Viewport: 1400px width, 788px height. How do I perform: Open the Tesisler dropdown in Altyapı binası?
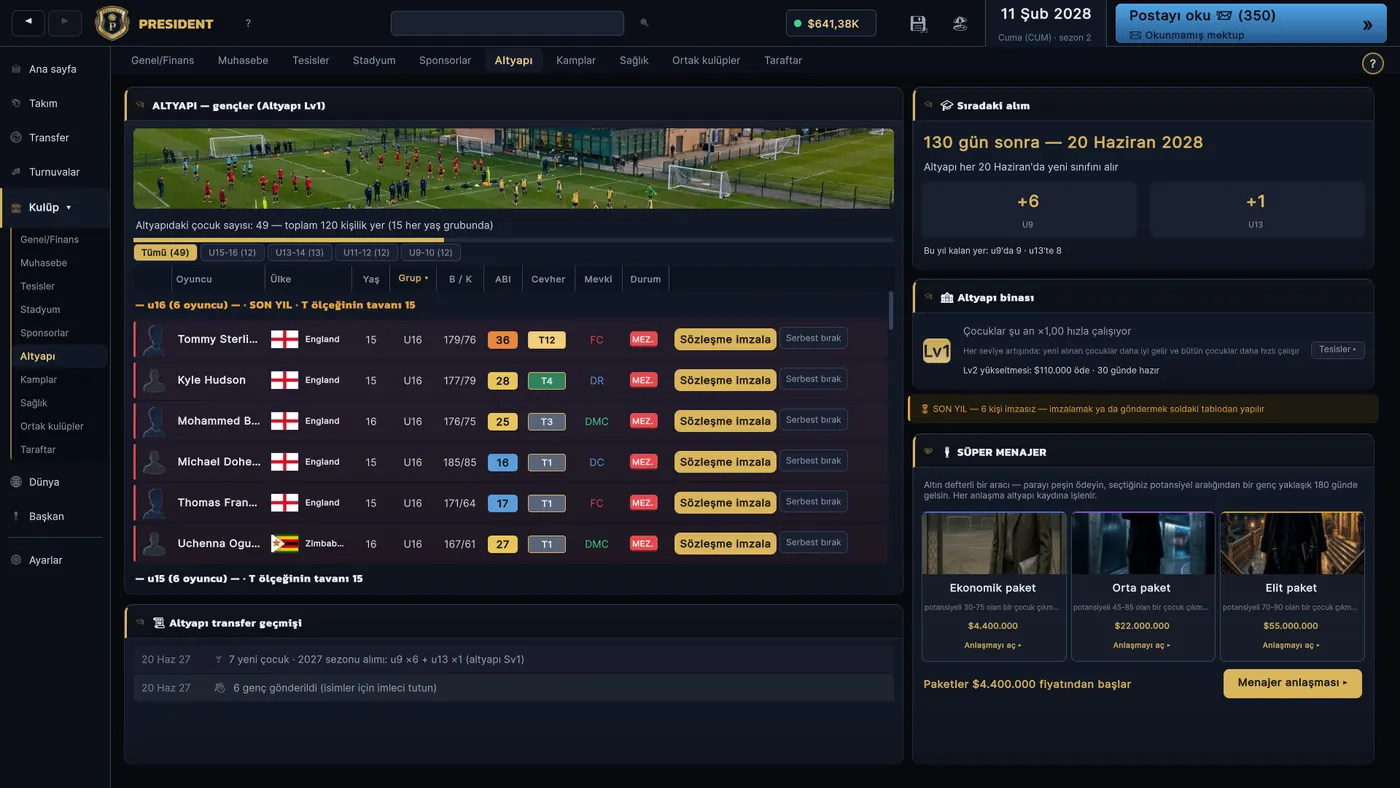(1337, 350)
